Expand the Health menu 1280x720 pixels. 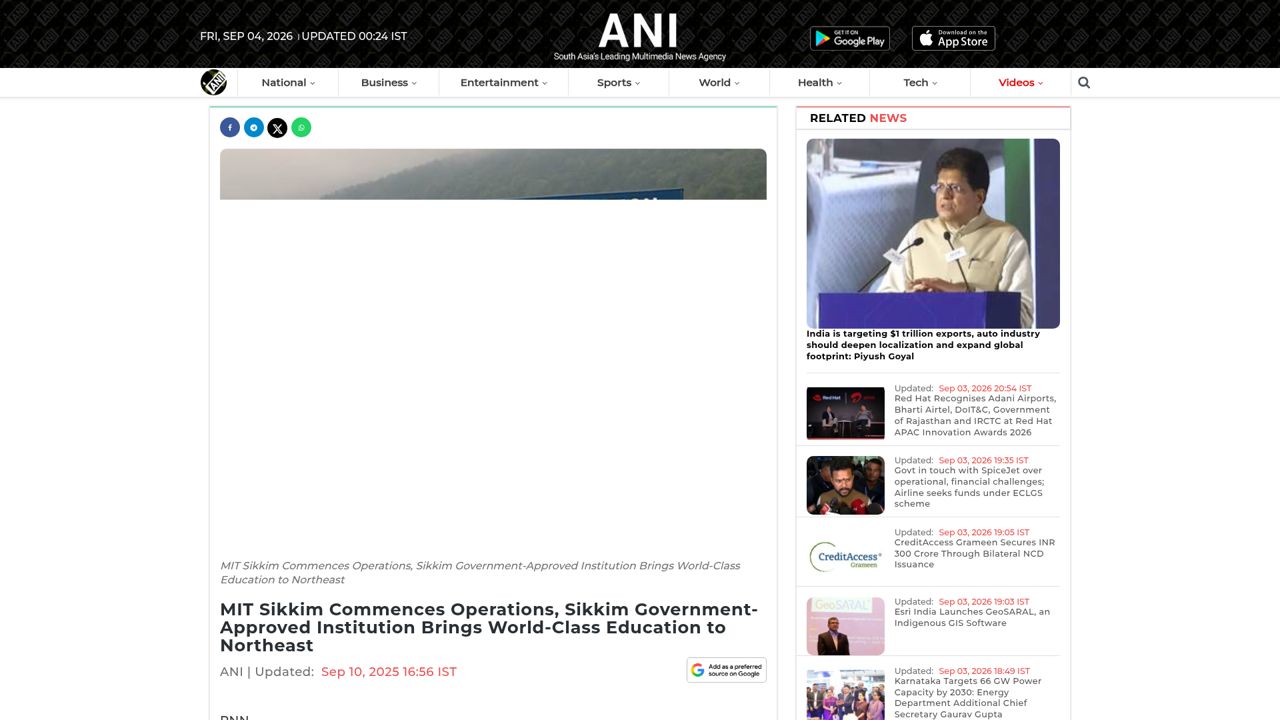tap(820, 83)
